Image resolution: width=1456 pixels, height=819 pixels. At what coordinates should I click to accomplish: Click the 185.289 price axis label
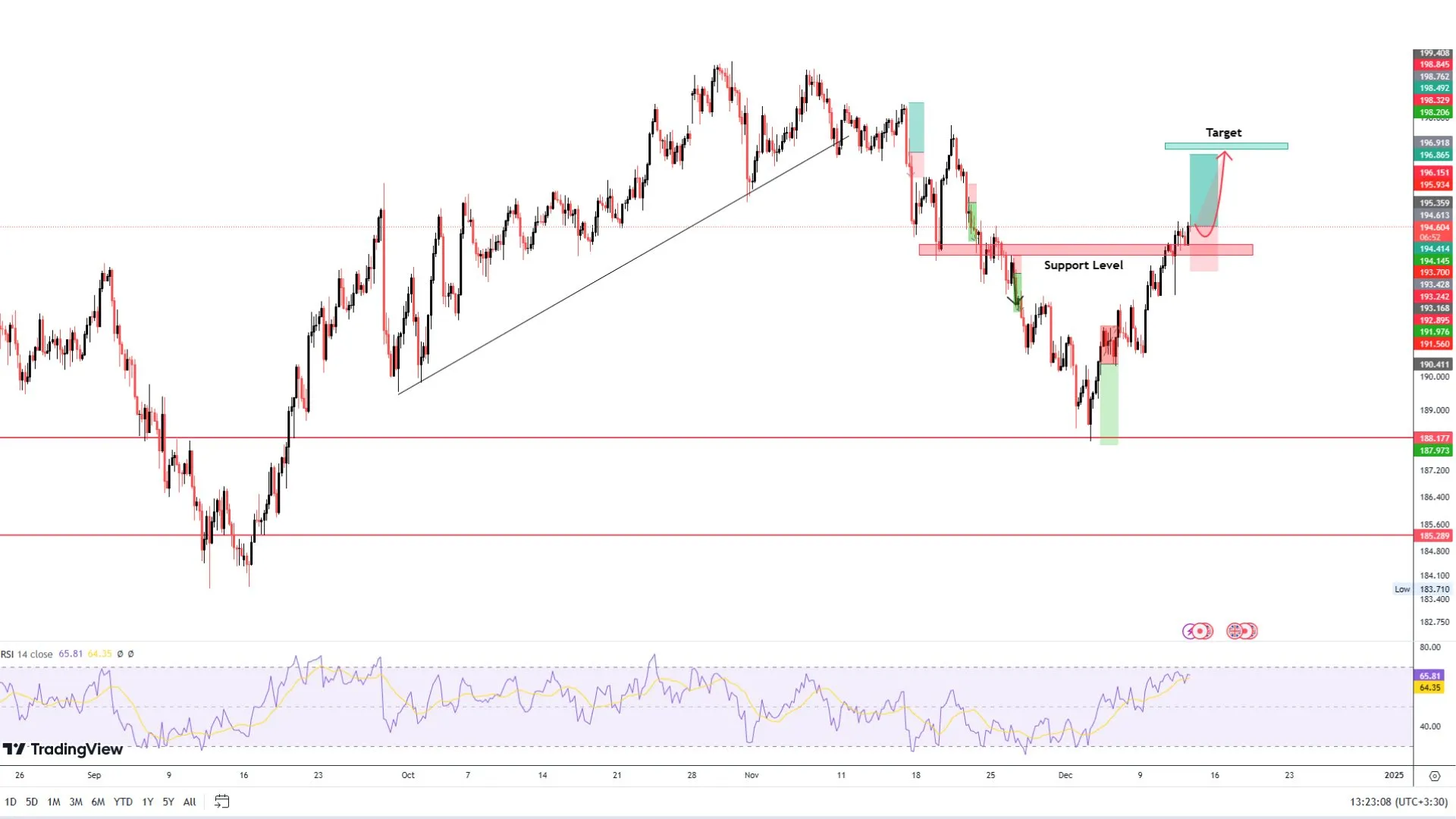coord(1433,536)
